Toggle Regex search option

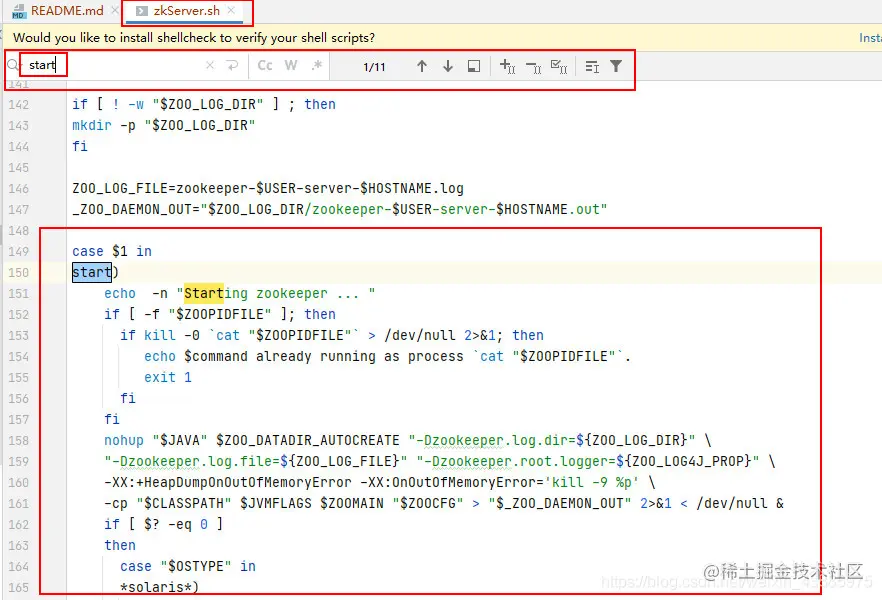[317, 66]
